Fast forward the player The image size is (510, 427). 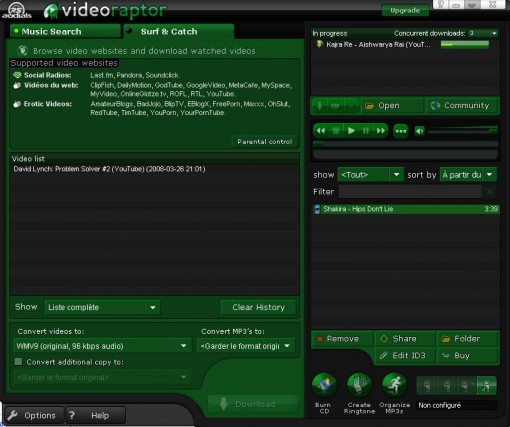(x=381, y=131)
